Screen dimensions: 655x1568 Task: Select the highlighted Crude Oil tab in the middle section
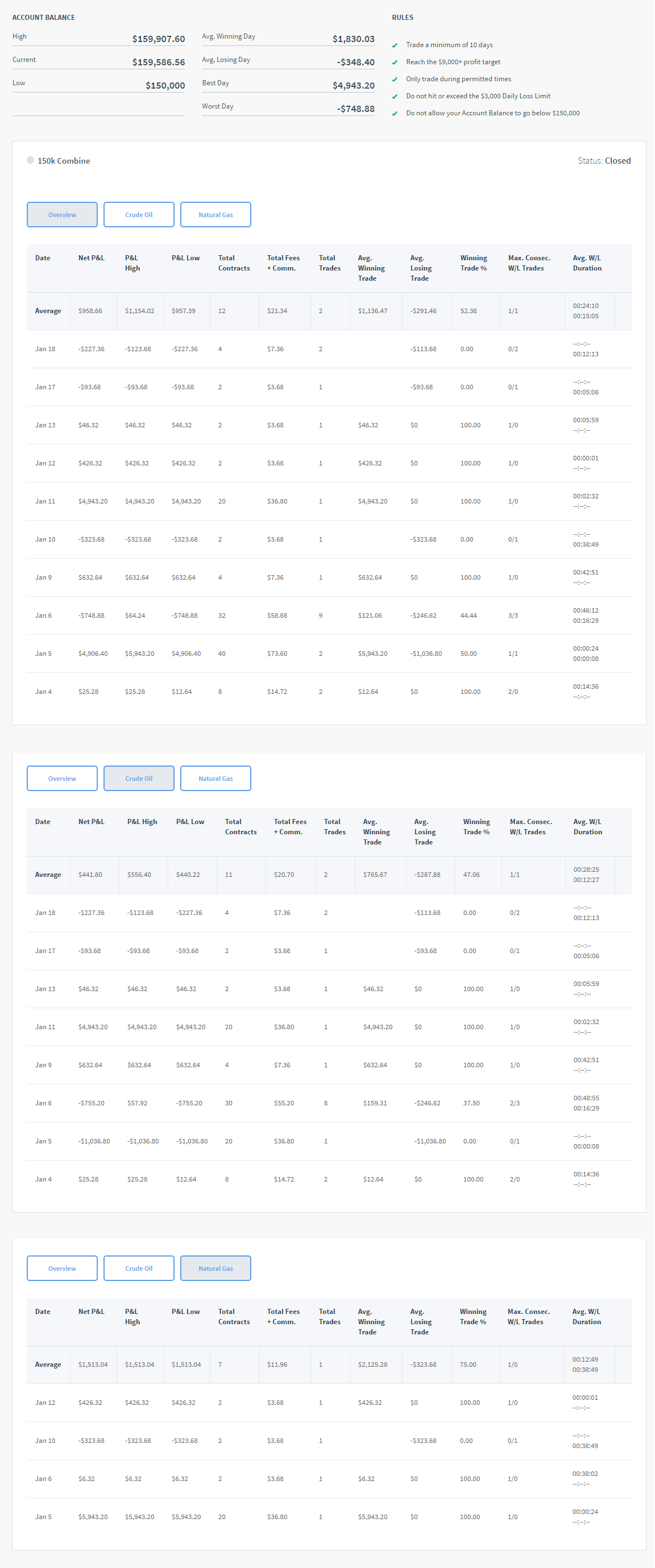pyautogui.click(x=139, y=779)
